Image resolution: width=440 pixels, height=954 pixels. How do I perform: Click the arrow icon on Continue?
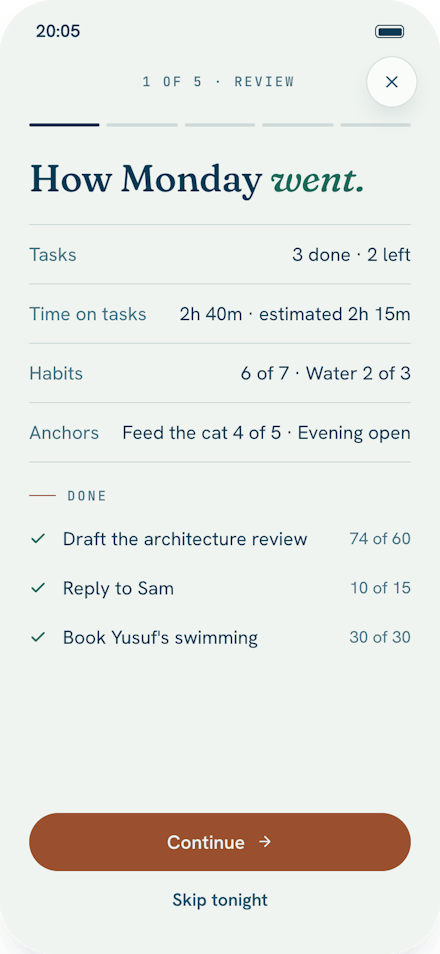point(265,841)
